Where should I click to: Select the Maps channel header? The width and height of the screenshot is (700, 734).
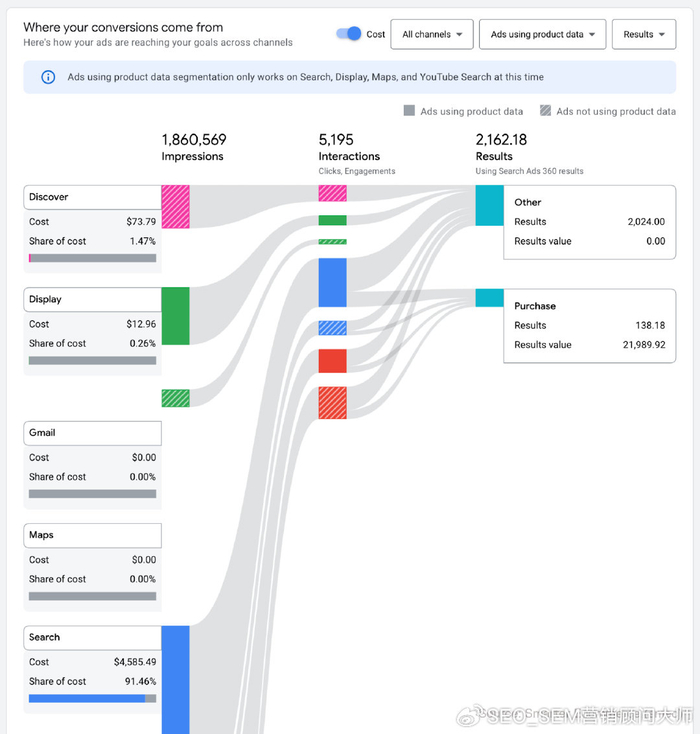tap(92, 535)
